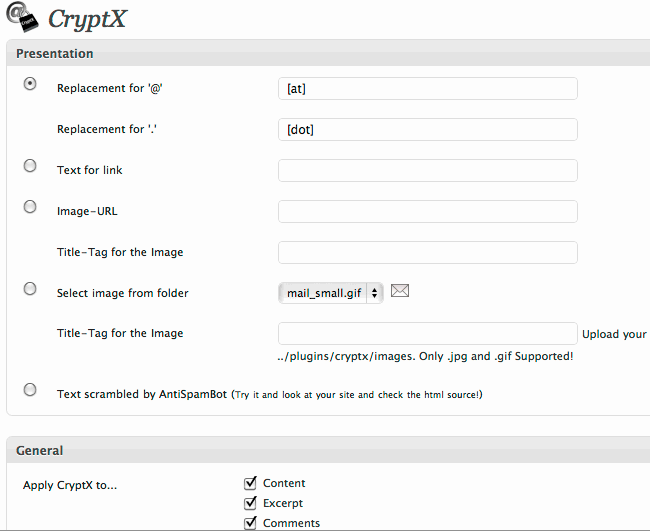The height and width of the screenshot is (531, 650).
Task: Click the CryptX padlock logo icon
Action: tap(22, 17)
